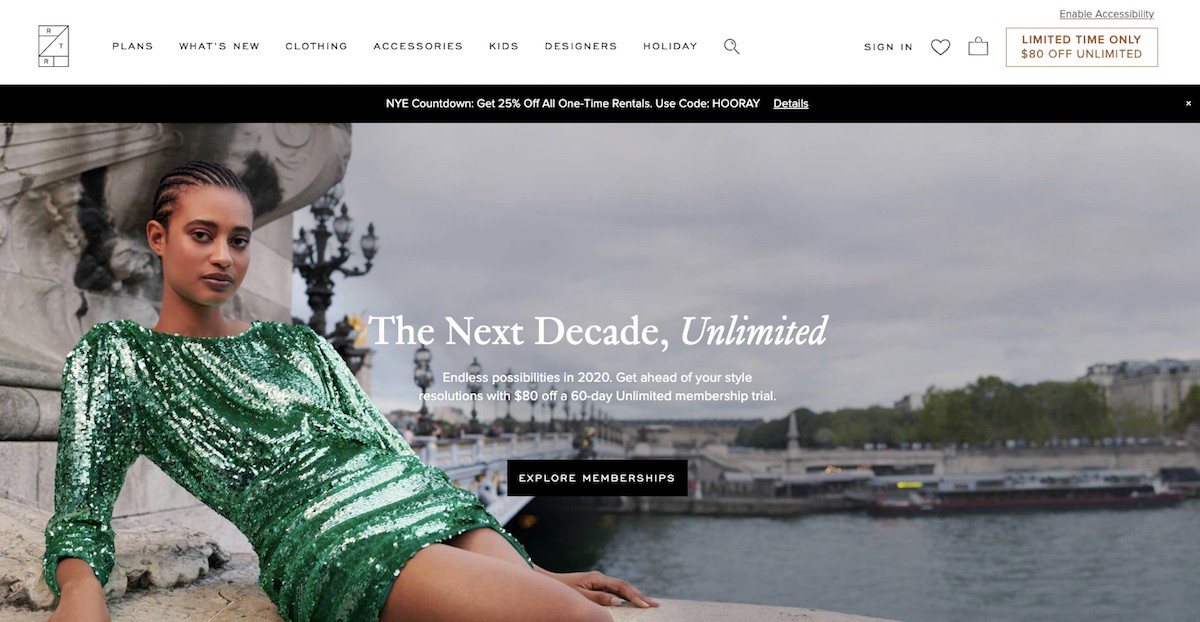Click the Explore Memberships button

pyautogui.click(x=597, y=478)
